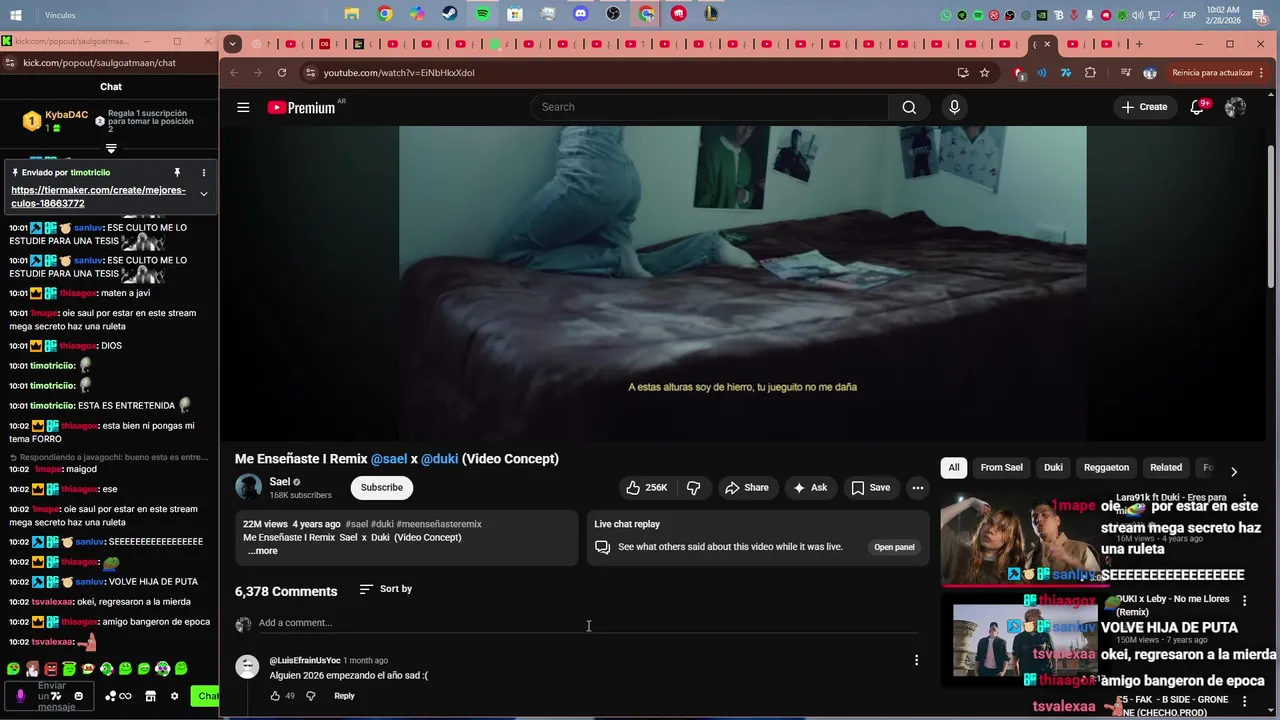Image resolution: width=1280 pixels, height=720 pixels.
Task: Like the comment by @LuisEfrainUsYoc
Action: click(275, 696)
